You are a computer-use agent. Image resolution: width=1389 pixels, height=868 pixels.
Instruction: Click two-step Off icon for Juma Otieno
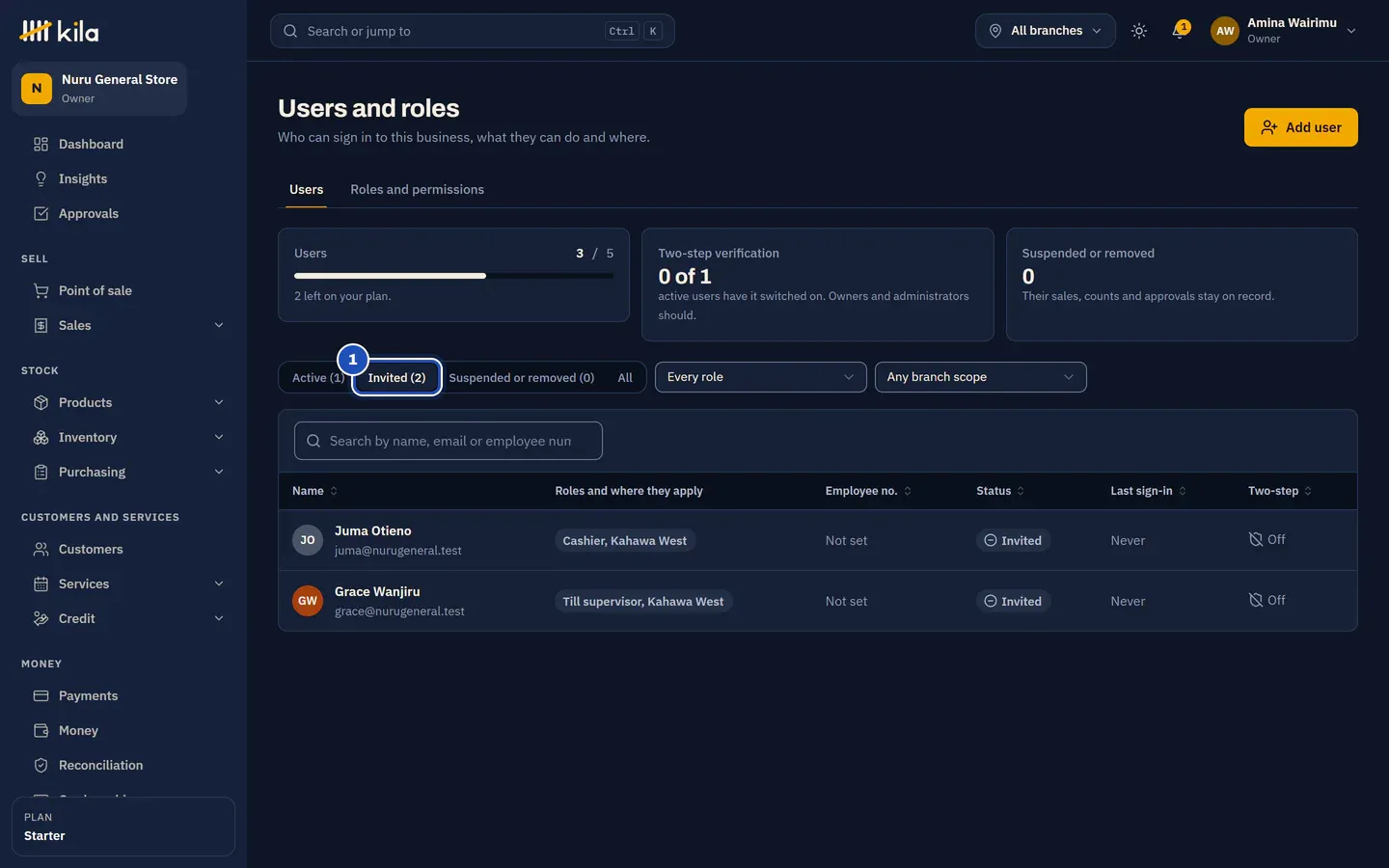pyautogui.click(x=1256, y=539)
